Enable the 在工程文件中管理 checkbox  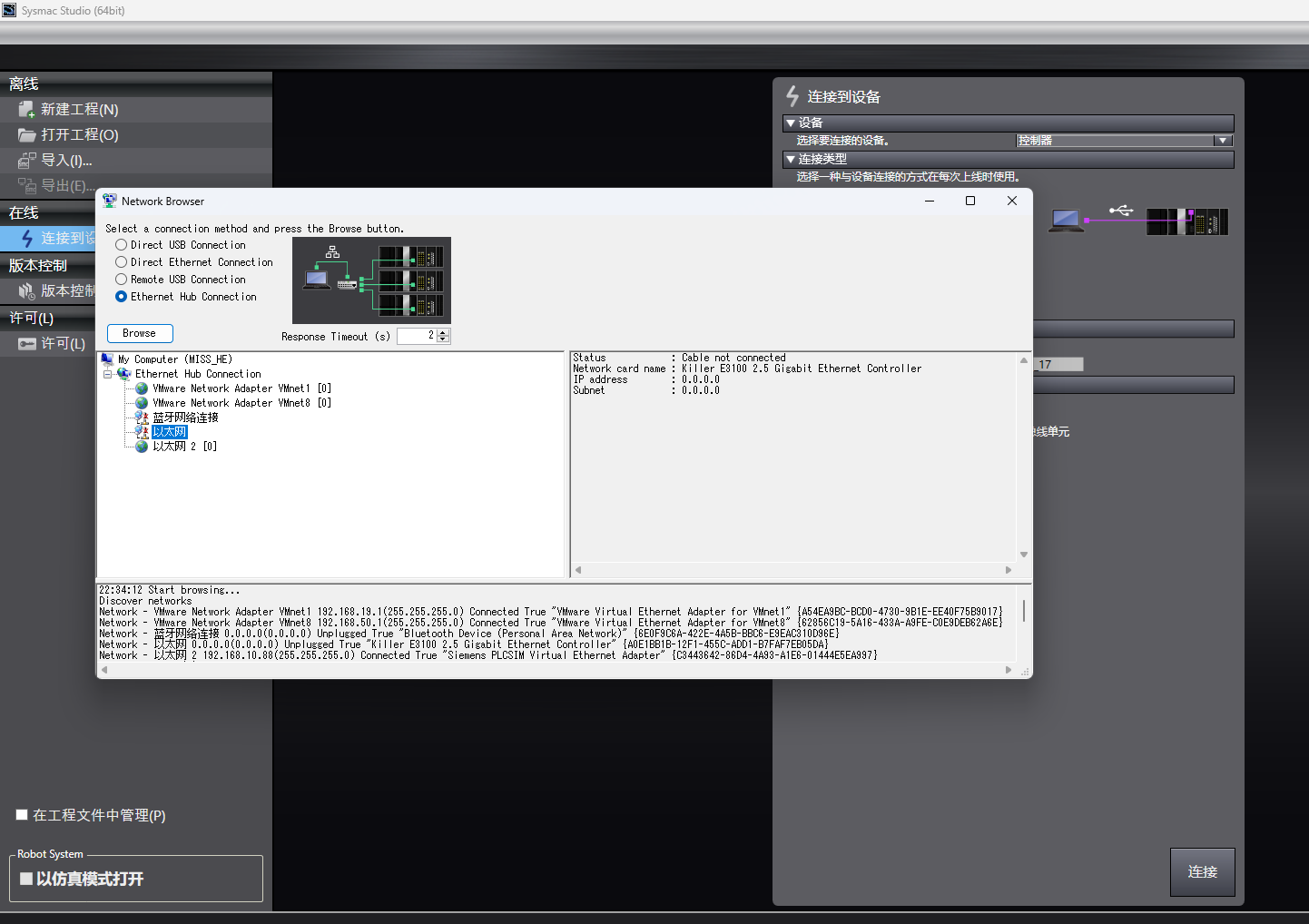(22, 815)
